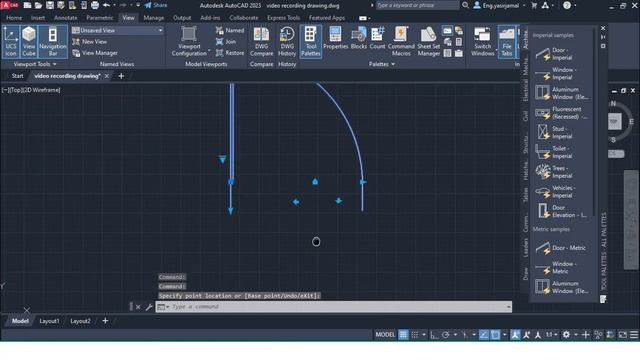Toggle polar tracking in status bar
The width and height of the screenshot is (640, 360).
[446, 335]
